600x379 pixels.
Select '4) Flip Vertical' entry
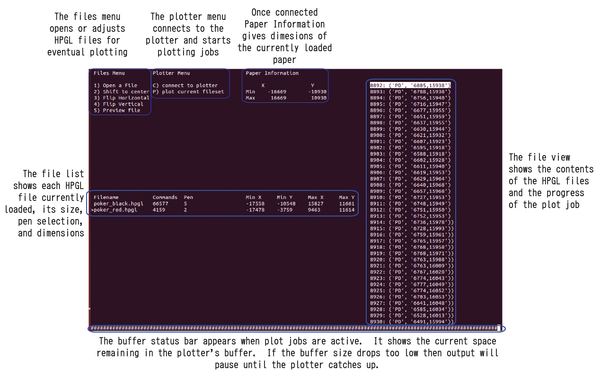(118, 104)
